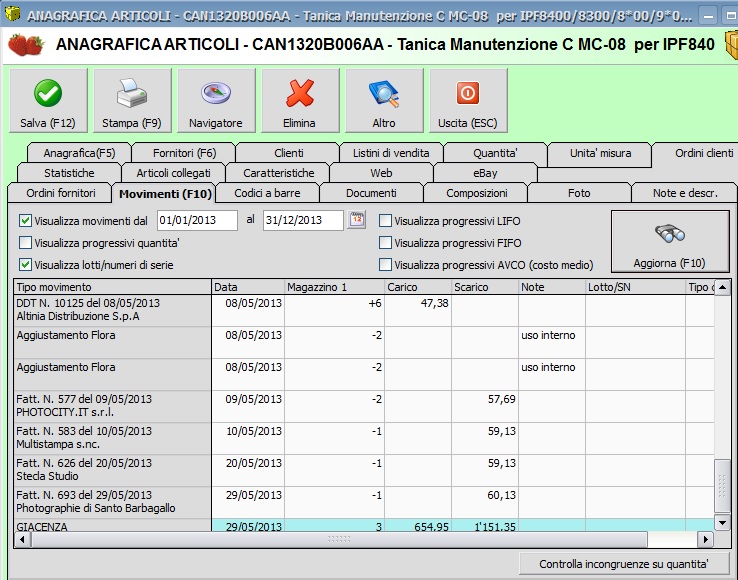Click the table scroll up arrow
Image resolution: width=738 pixels, height=580 pixels.
click(x=722, y=287)
